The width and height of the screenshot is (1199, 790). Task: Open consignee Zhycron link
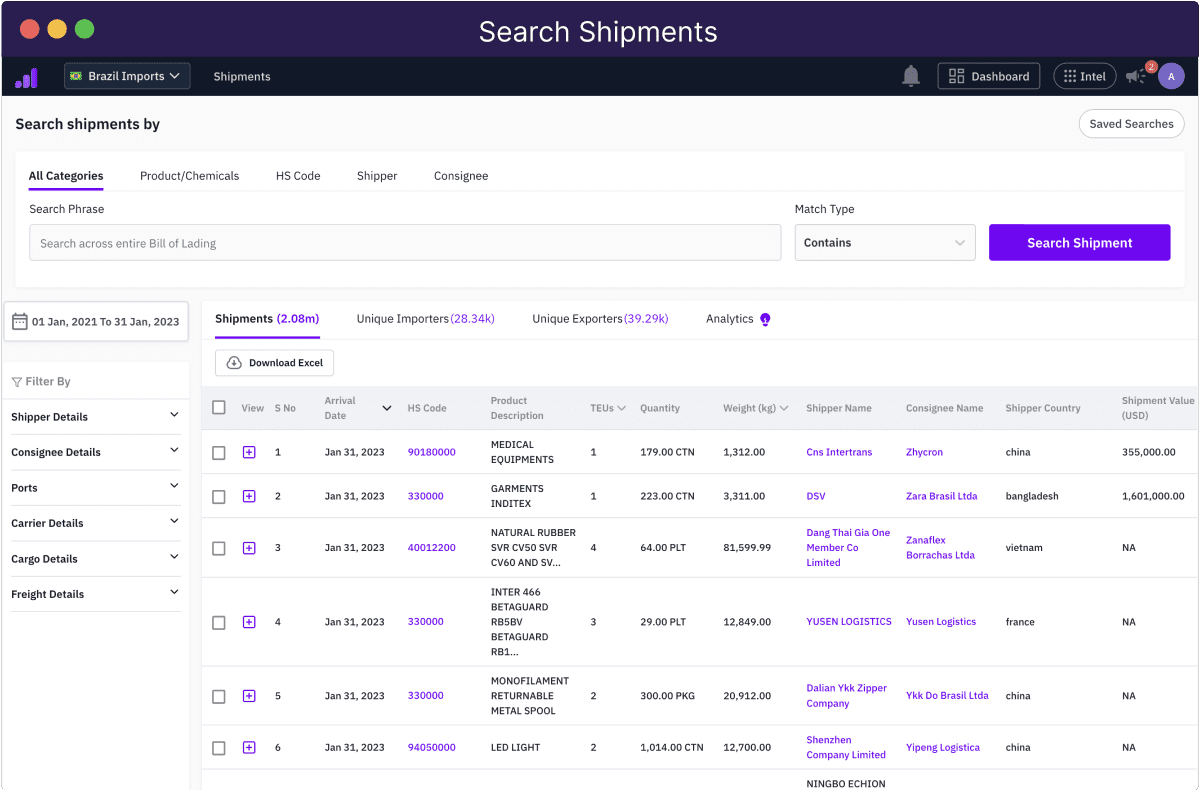click(924, 452)
